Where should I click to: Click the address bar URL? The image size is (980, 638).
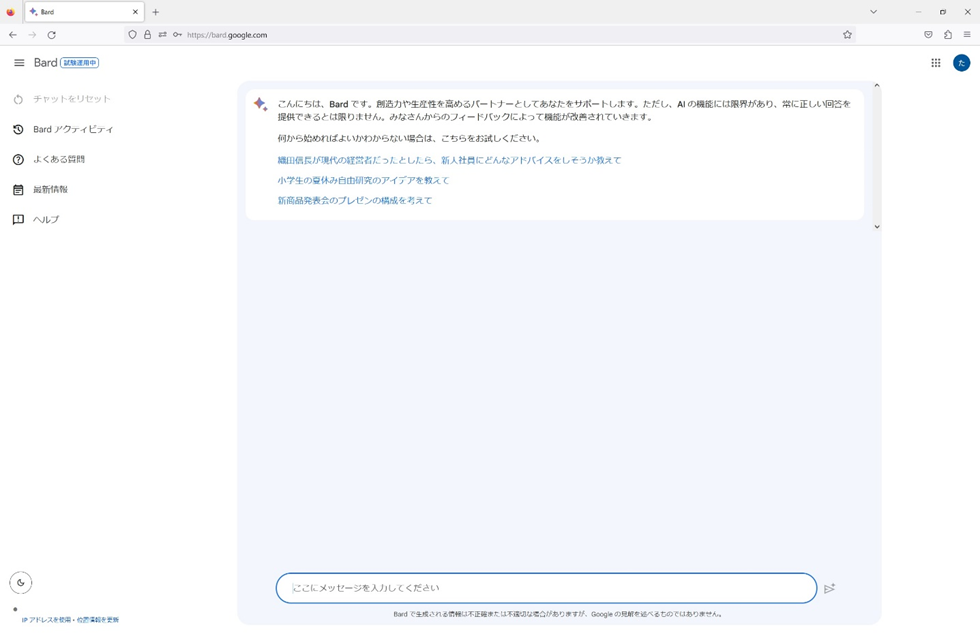pos(227,35)
